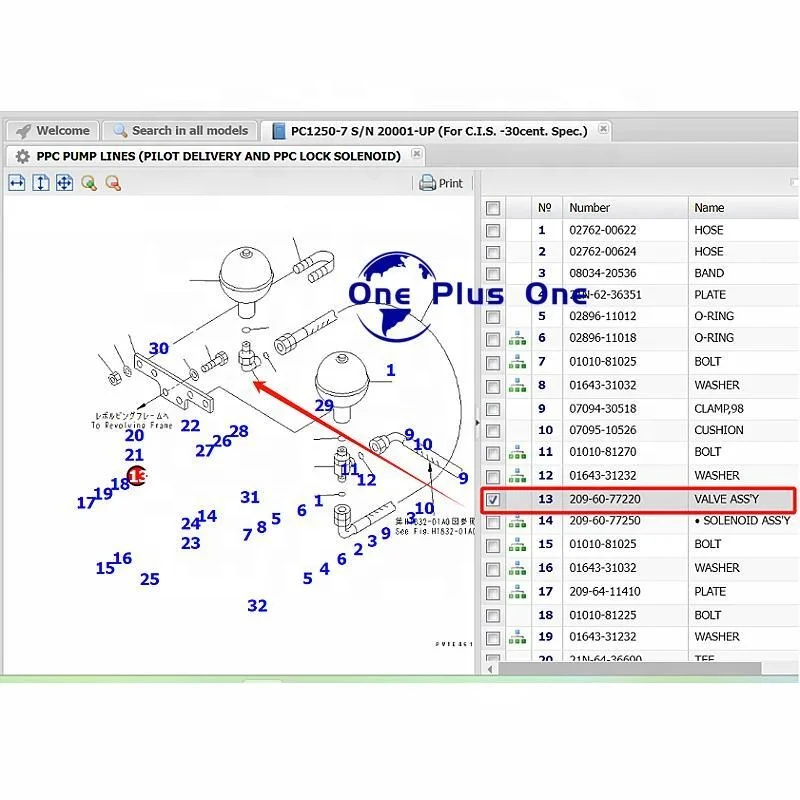Viewport: 800px width, 800px height.
Task: Click the tree icon next to row 17 PLATE
Action: click(x=517, y=591)
